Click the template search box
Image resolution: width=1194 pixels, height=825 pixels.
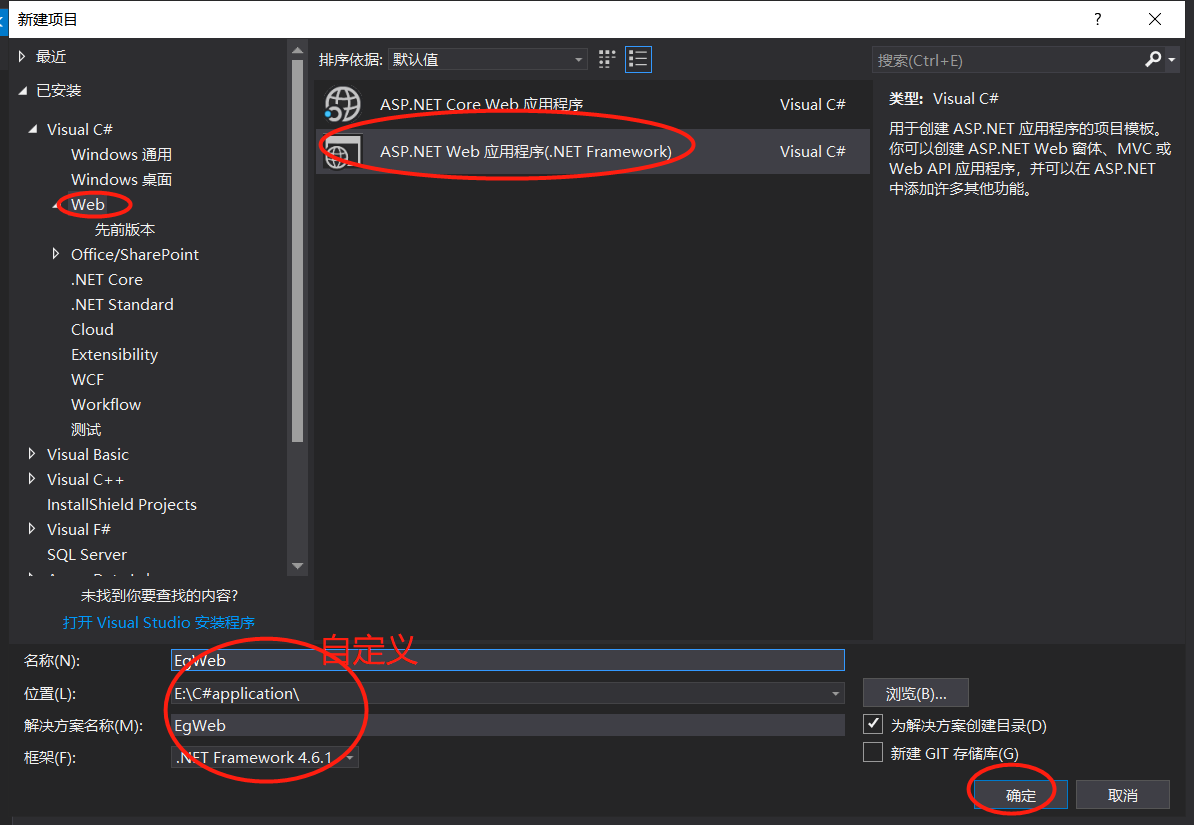(1007, 60)
